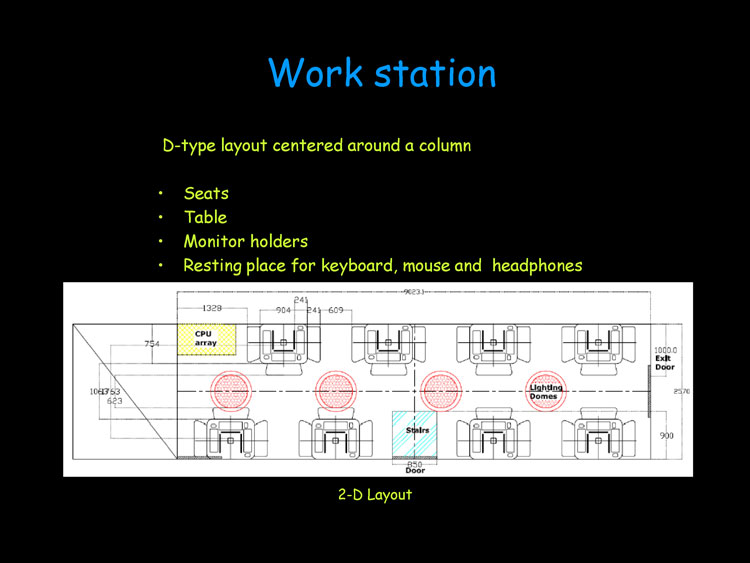This screenshot has width=750, height=563.
Task: Select the top-right workstation seat drawing
Action: pyautogui.click(x=598, y=344)
